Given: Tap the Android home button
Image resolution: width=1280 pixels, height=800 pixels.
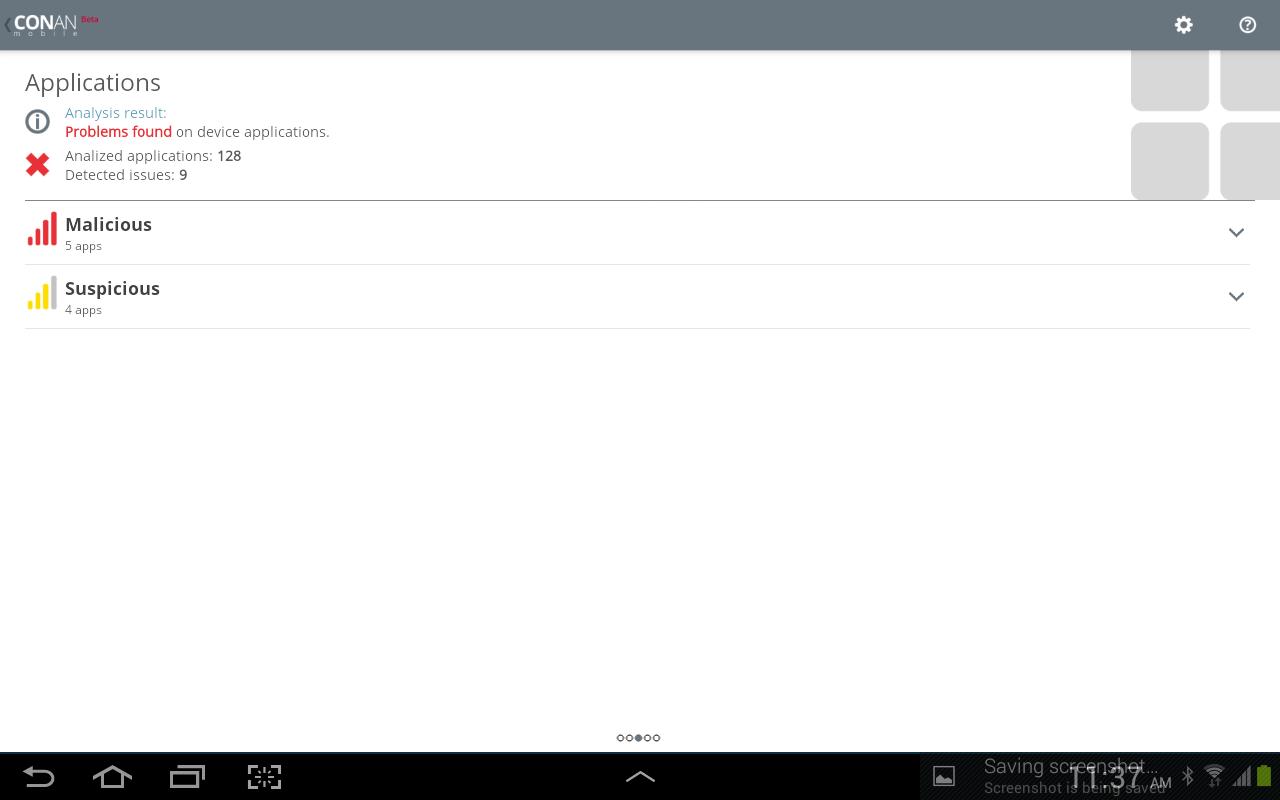Looking at the screenshot, I should 112,776.
